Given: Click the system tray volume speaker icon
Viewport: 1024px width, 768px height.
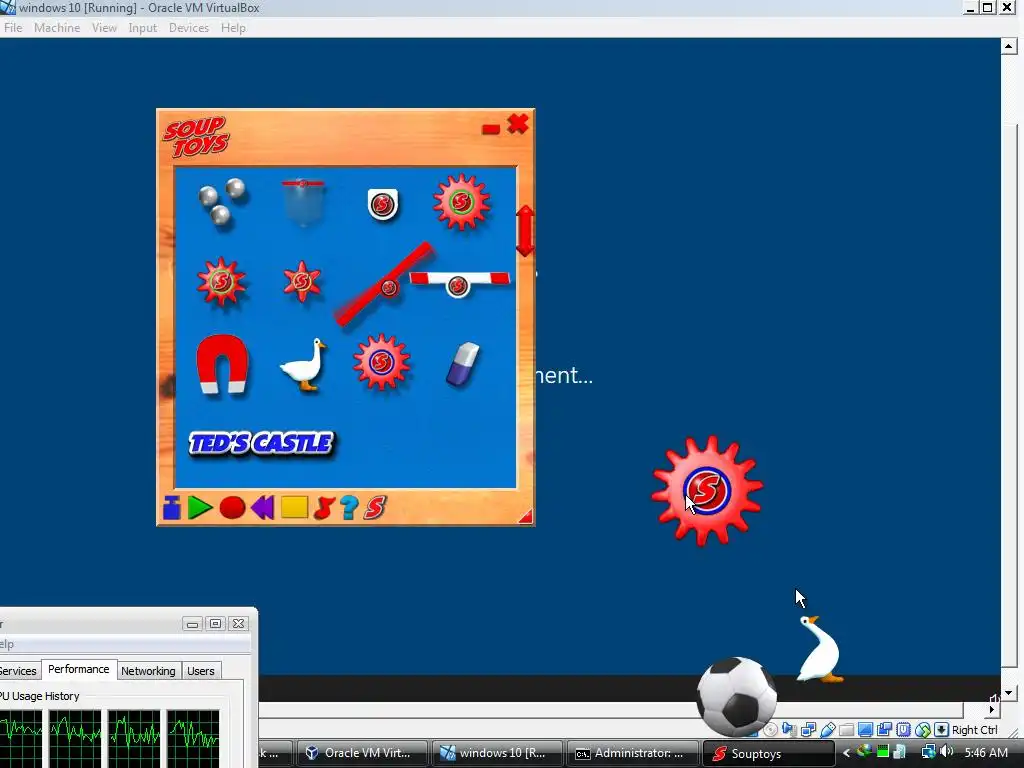Looking at the screenshot, I should pos(946,752).
